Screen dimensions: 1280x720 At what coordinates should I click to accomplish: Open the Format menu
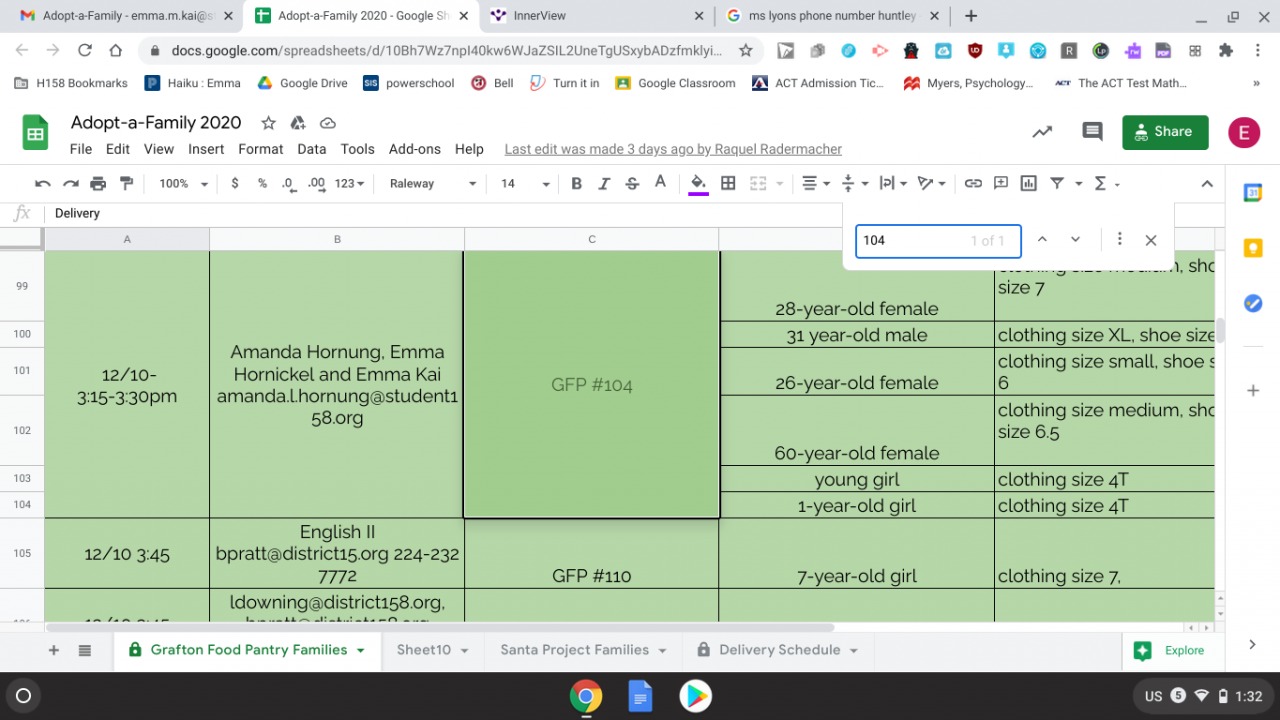point(260,149)
